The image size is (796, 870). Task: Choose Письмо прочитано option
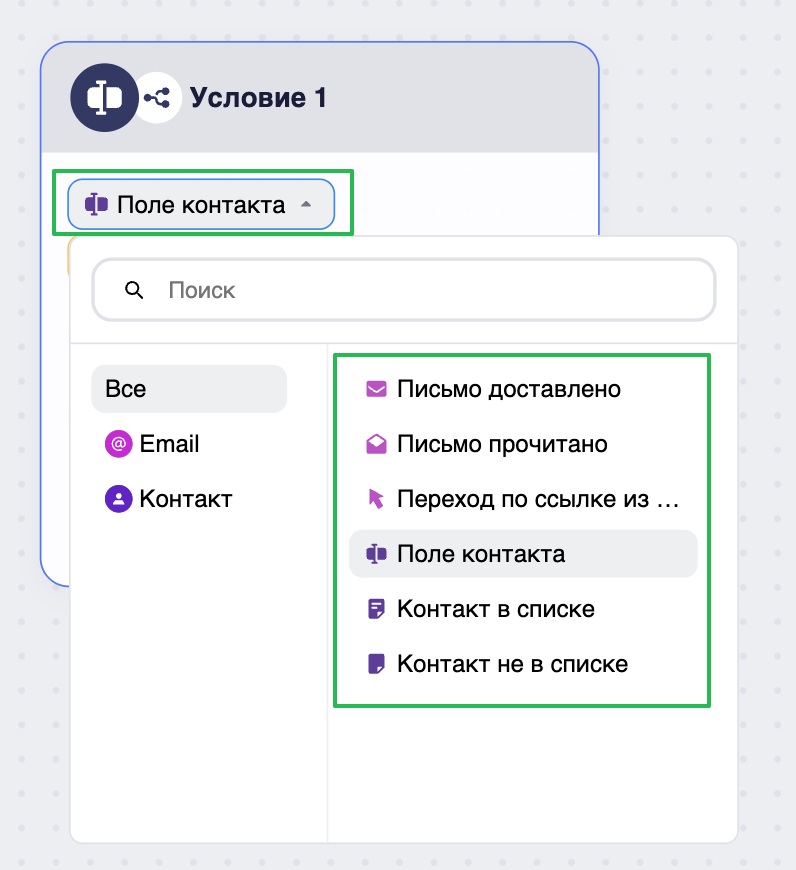523,444
